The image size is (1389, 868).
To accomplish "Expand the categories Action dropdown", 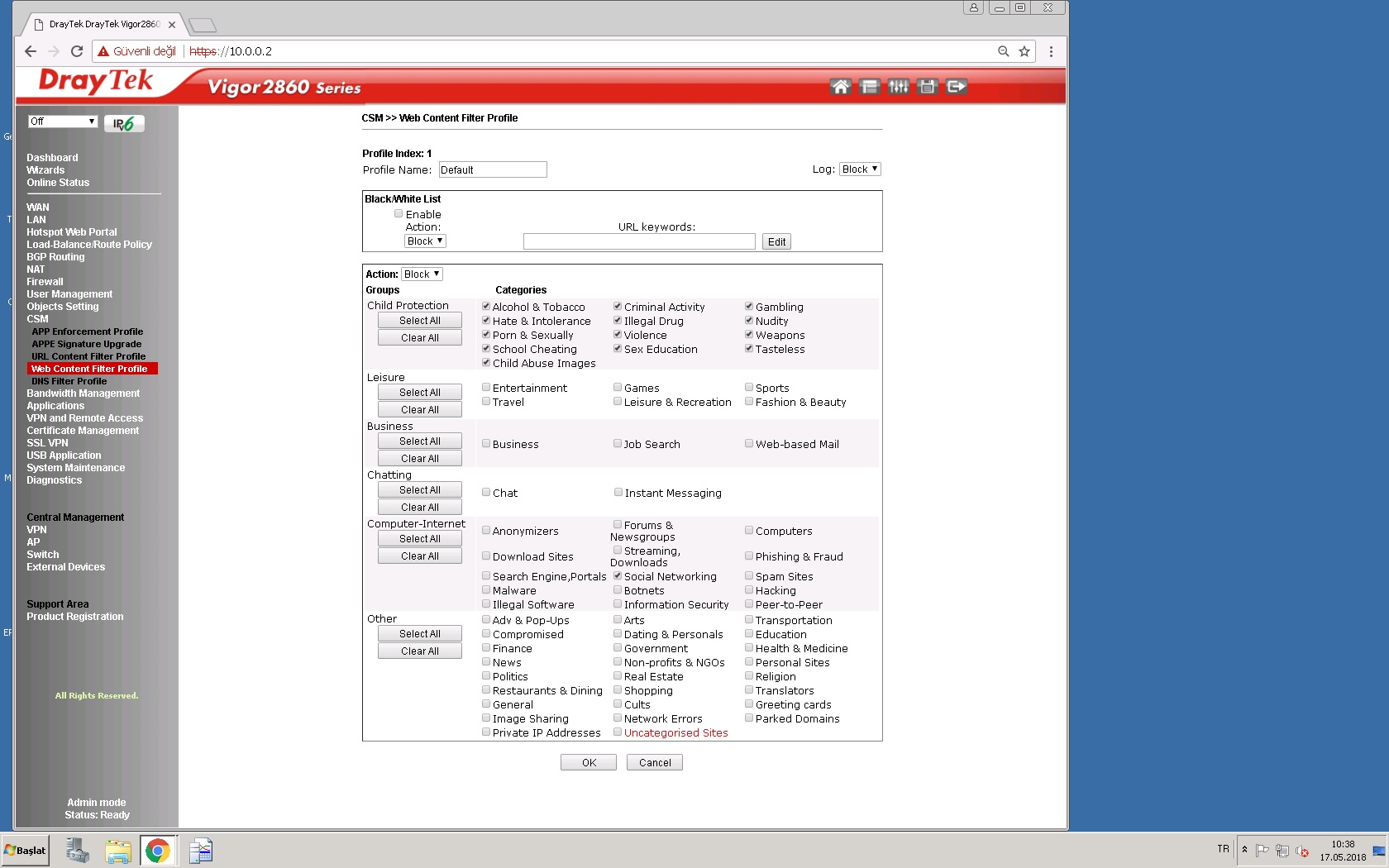I will (x=422, y=274).
